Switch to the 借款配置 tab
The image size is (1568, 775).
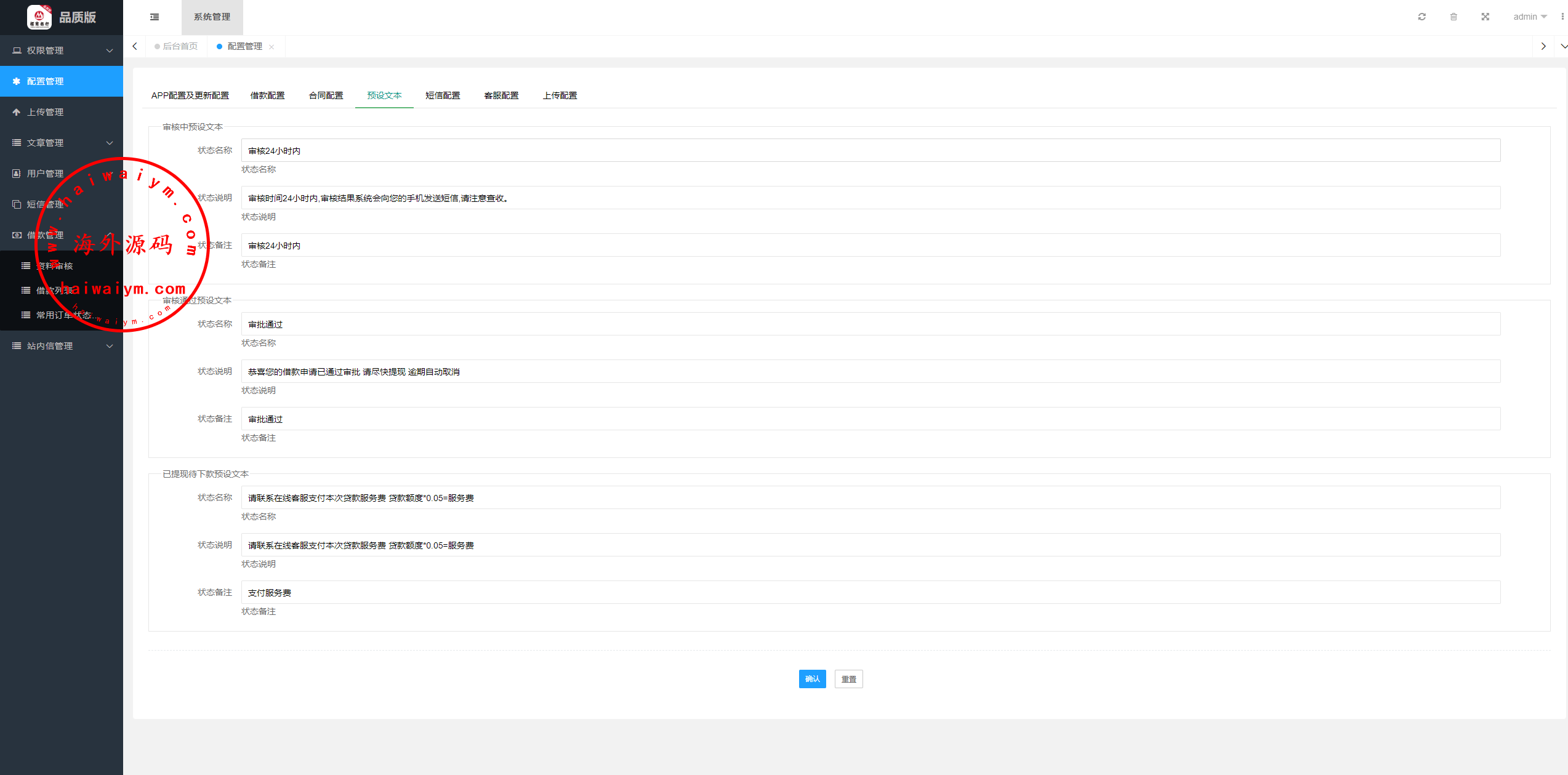pos(267,95)
